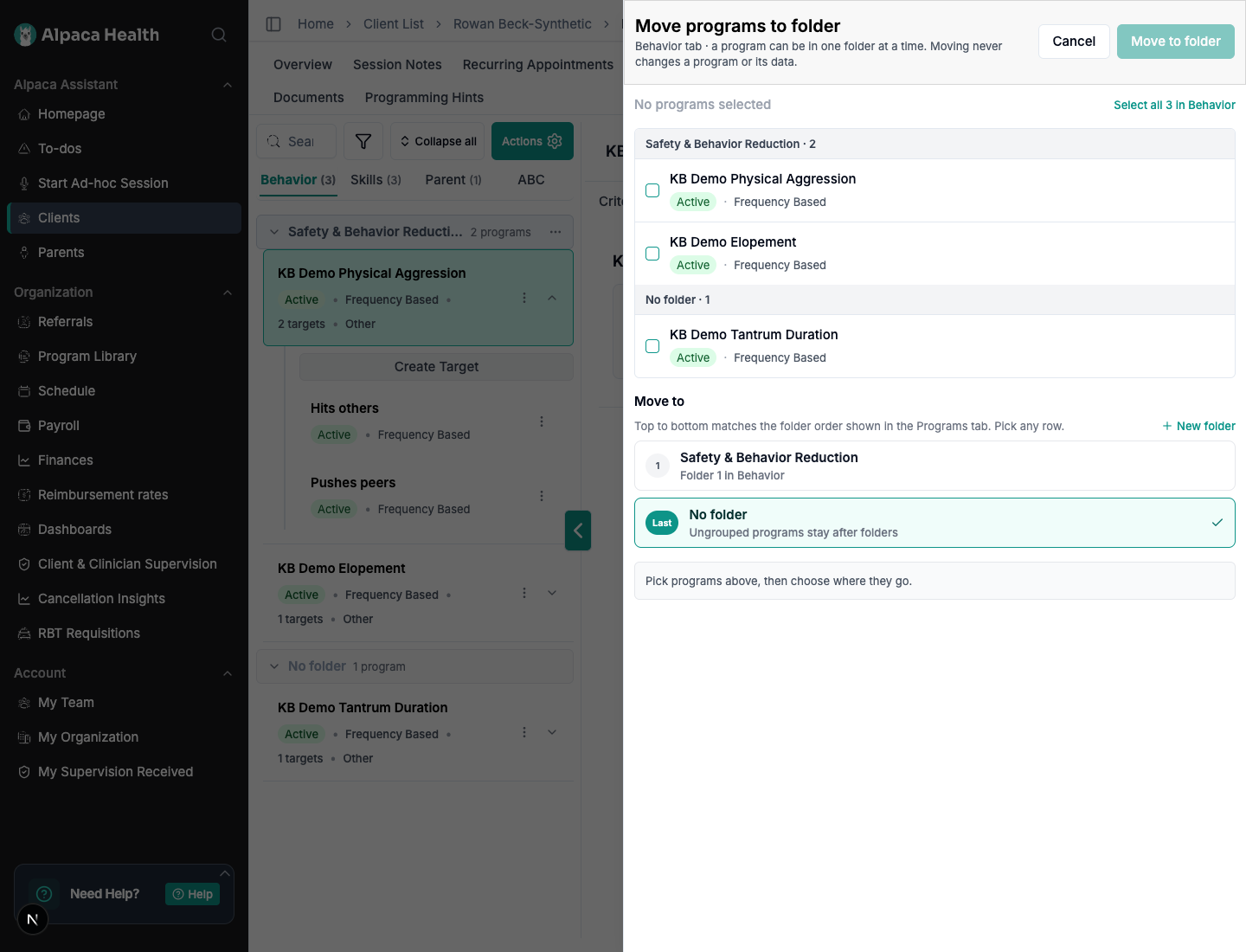1246x952 pixels.
Task: Open the Recurring Appointments tab
Action: tap(538, 65)
